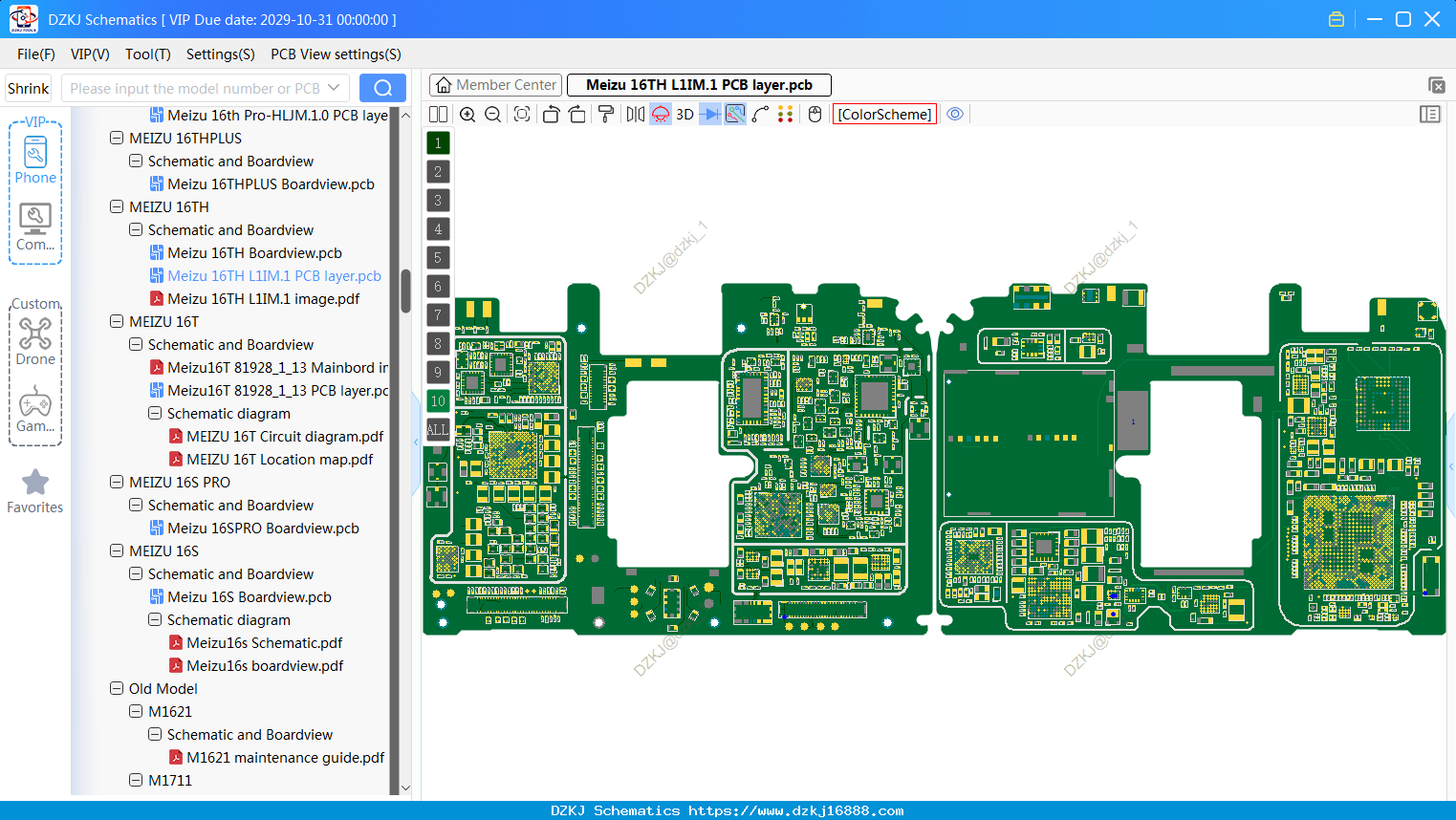Click the curved line tool icon
1456x820 pixels.
tap(760, 115)
